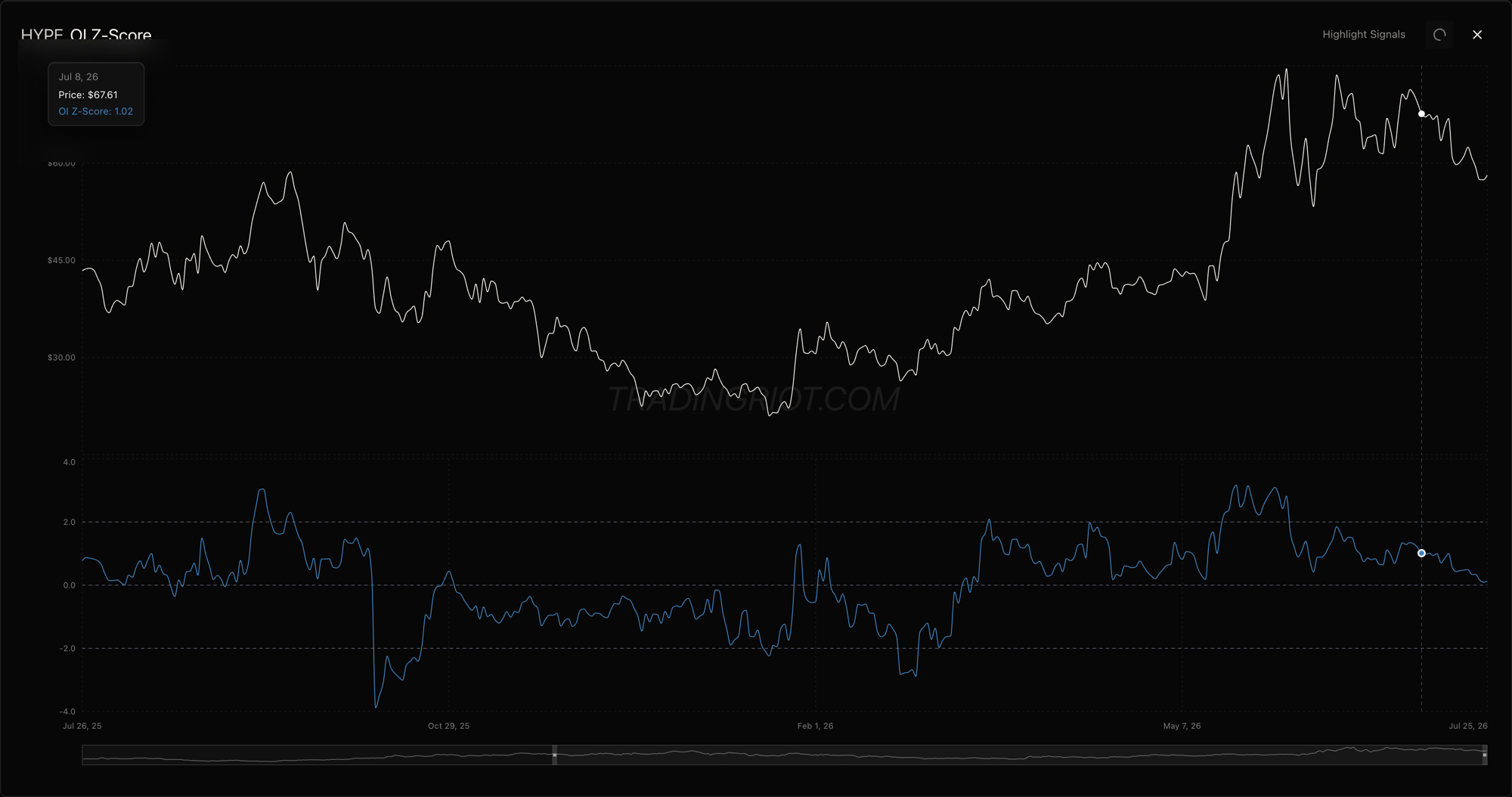Click the blue OI Z-Score marker dot
1512x797 pixels.
(x=1421, y=554)
